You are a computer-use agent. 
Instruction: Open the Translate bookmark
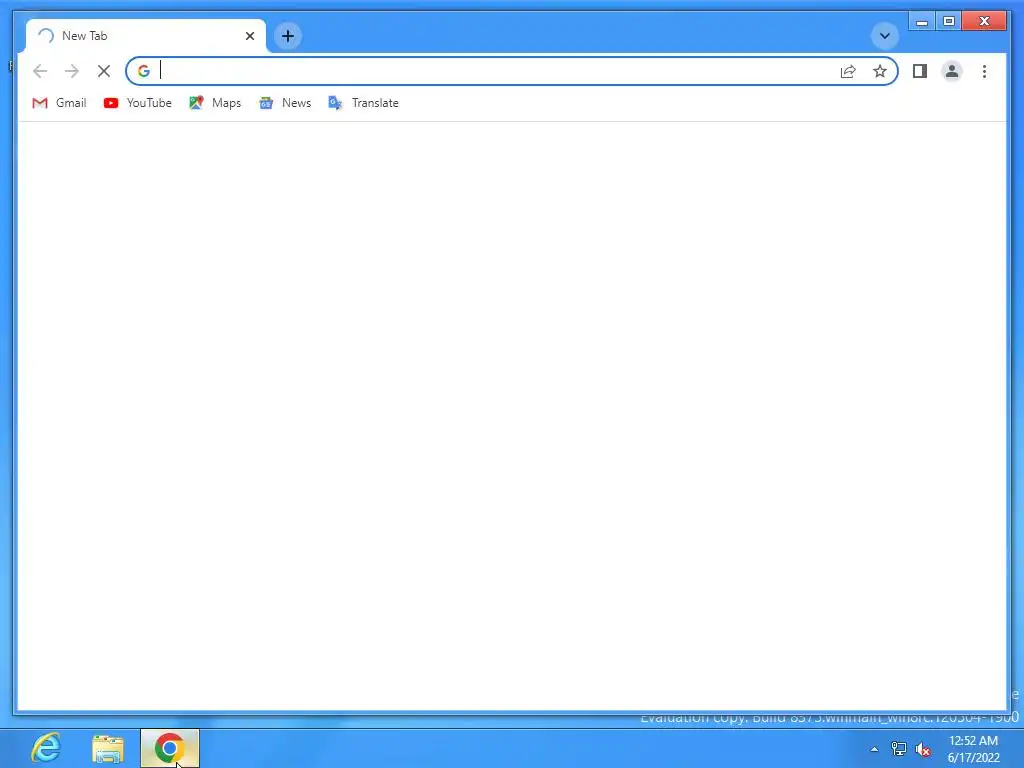click(363, 103)
